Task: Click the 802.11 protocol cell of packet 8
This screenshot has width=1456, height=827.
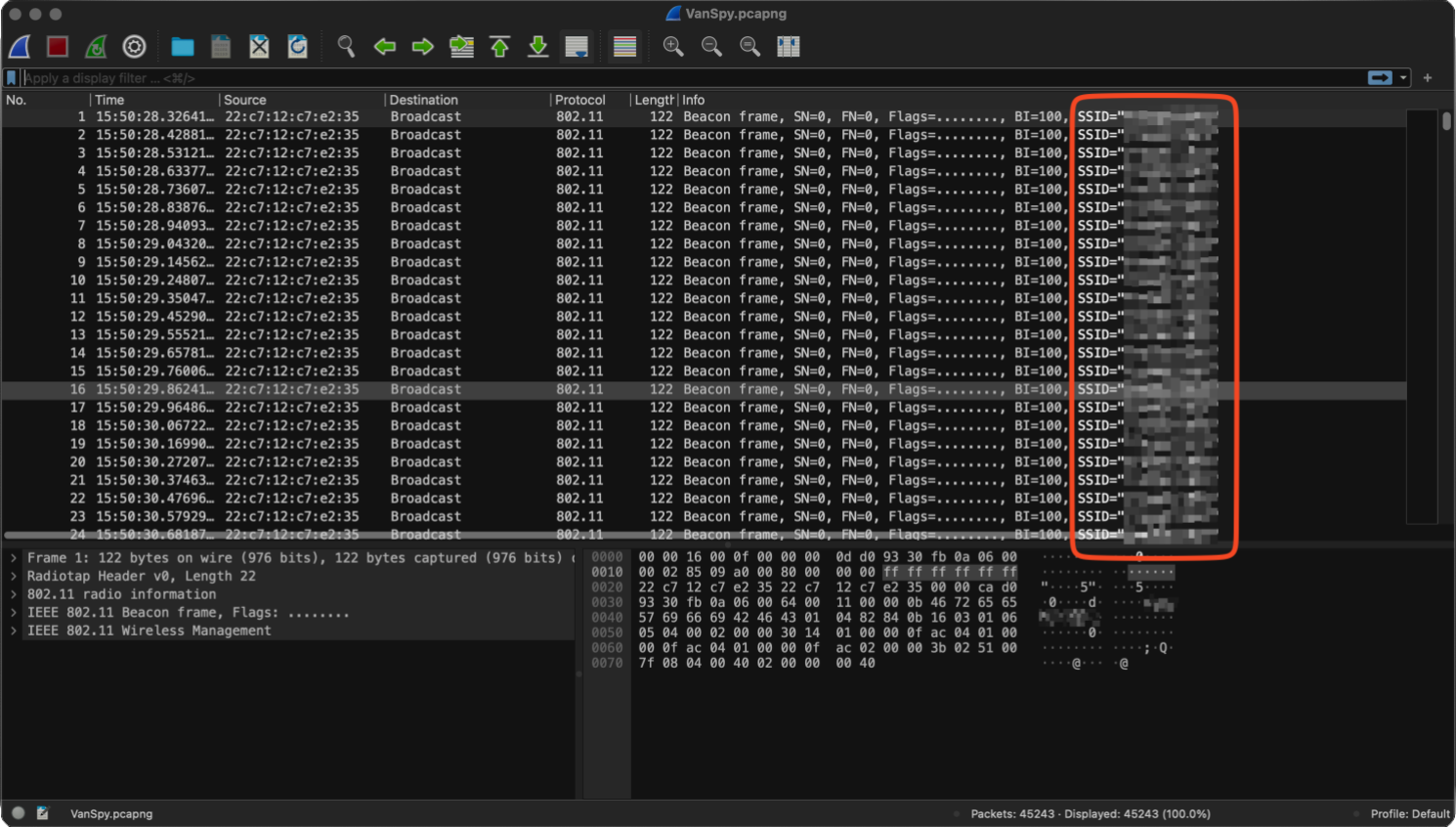Action: tap(579, 244)
